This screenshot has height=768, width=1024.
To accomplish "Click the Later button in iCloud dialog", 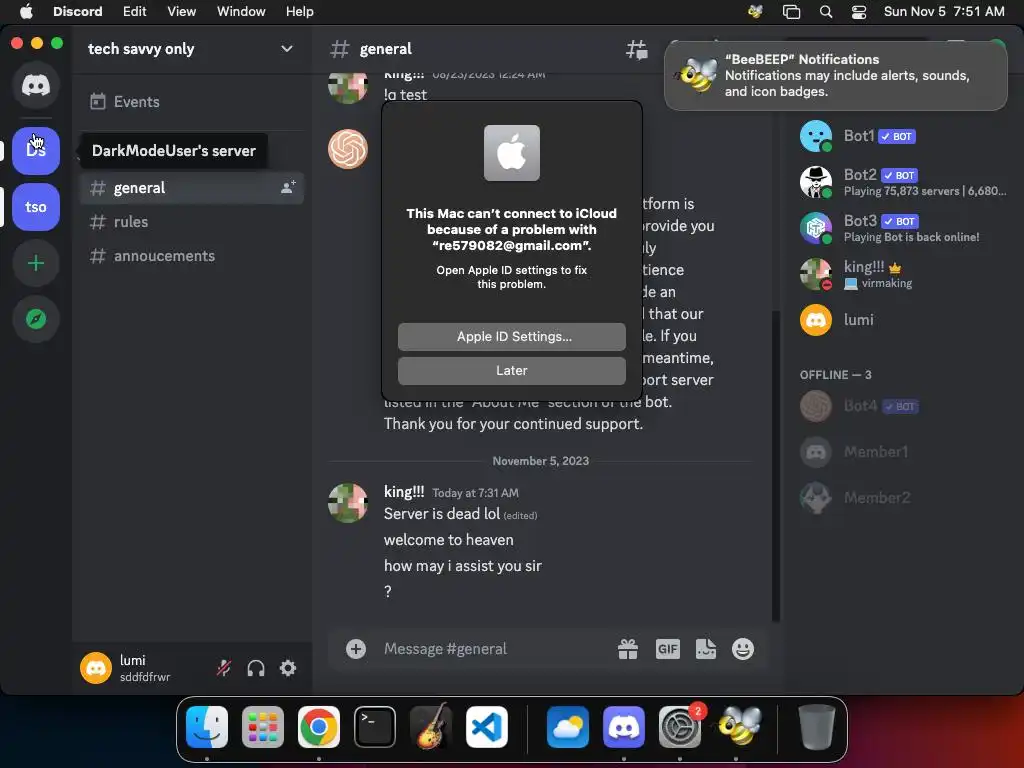I will [x=512, y=371].
